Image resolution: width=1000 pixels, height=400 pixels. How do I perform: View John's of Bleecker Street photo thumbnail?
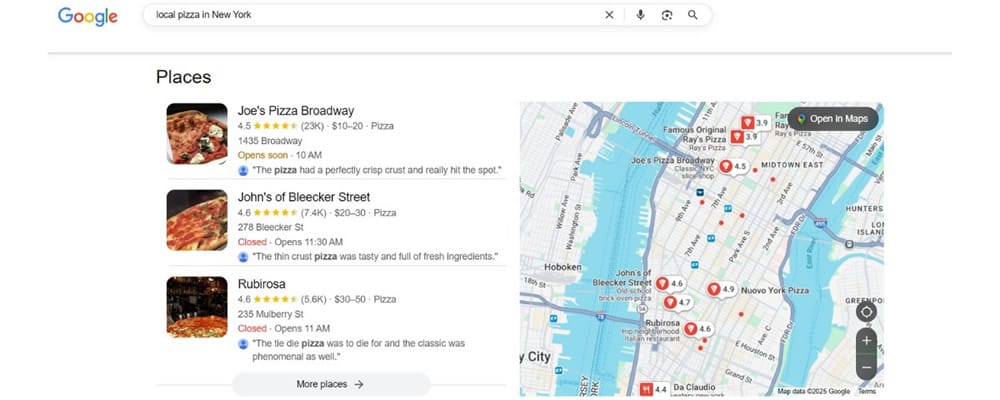(x=197, y=220)
